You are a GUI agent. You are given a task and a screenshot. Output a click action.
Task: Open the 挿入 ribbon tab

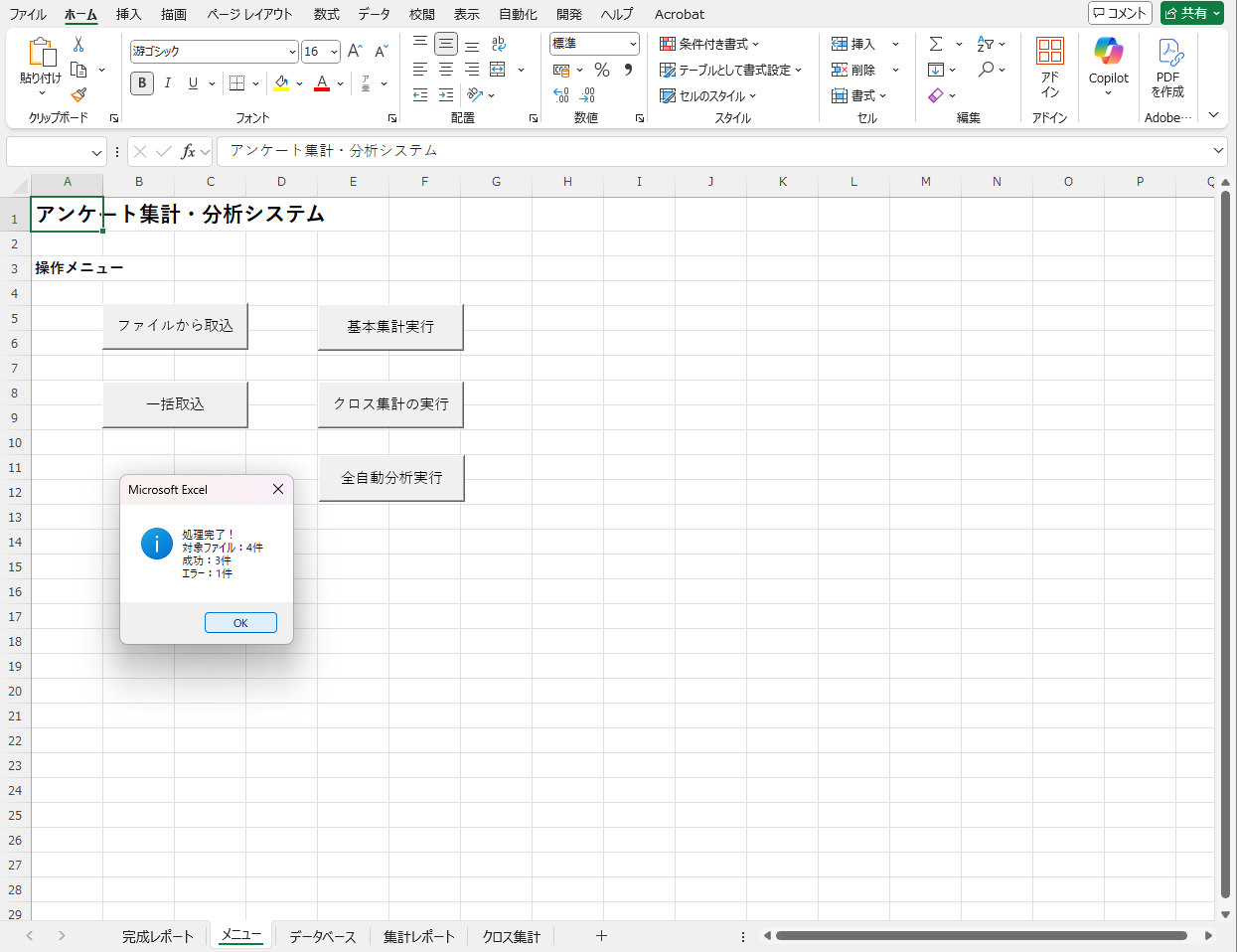coord(128,14)
